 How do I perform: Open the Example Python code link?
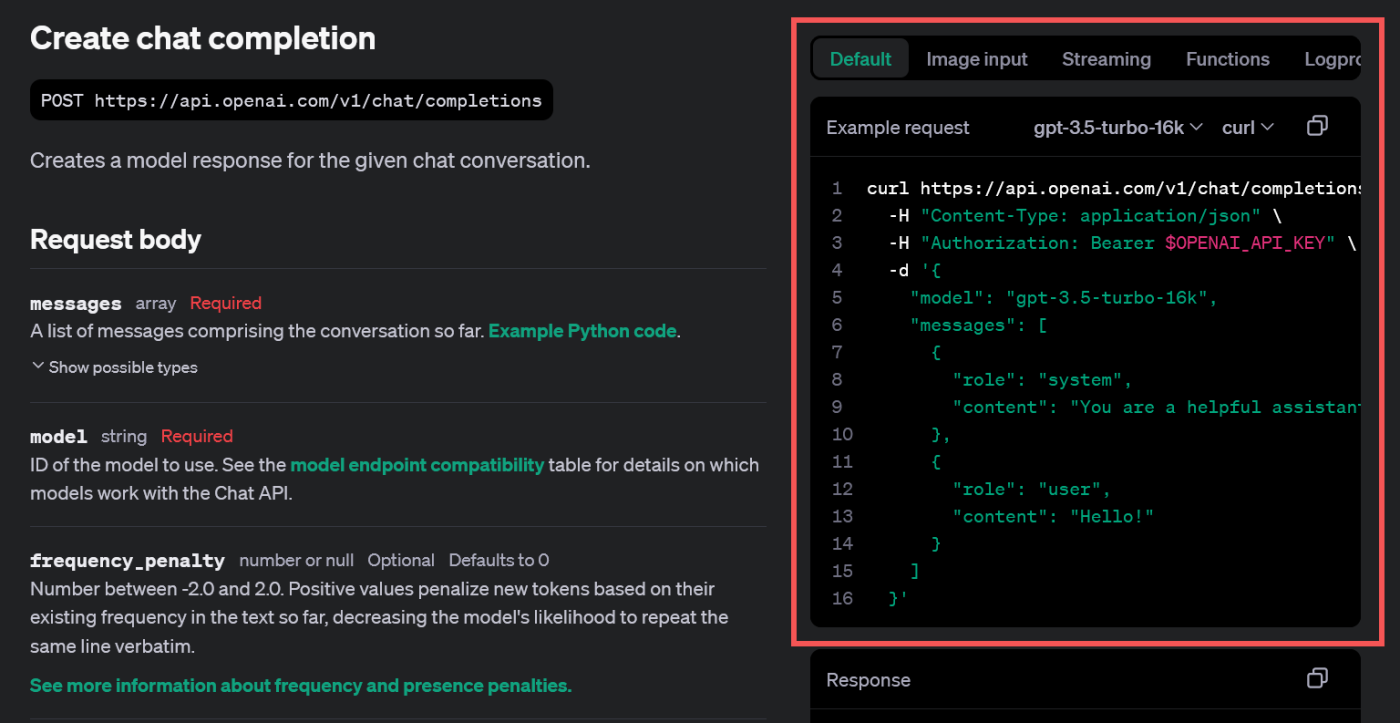(582, 331)
